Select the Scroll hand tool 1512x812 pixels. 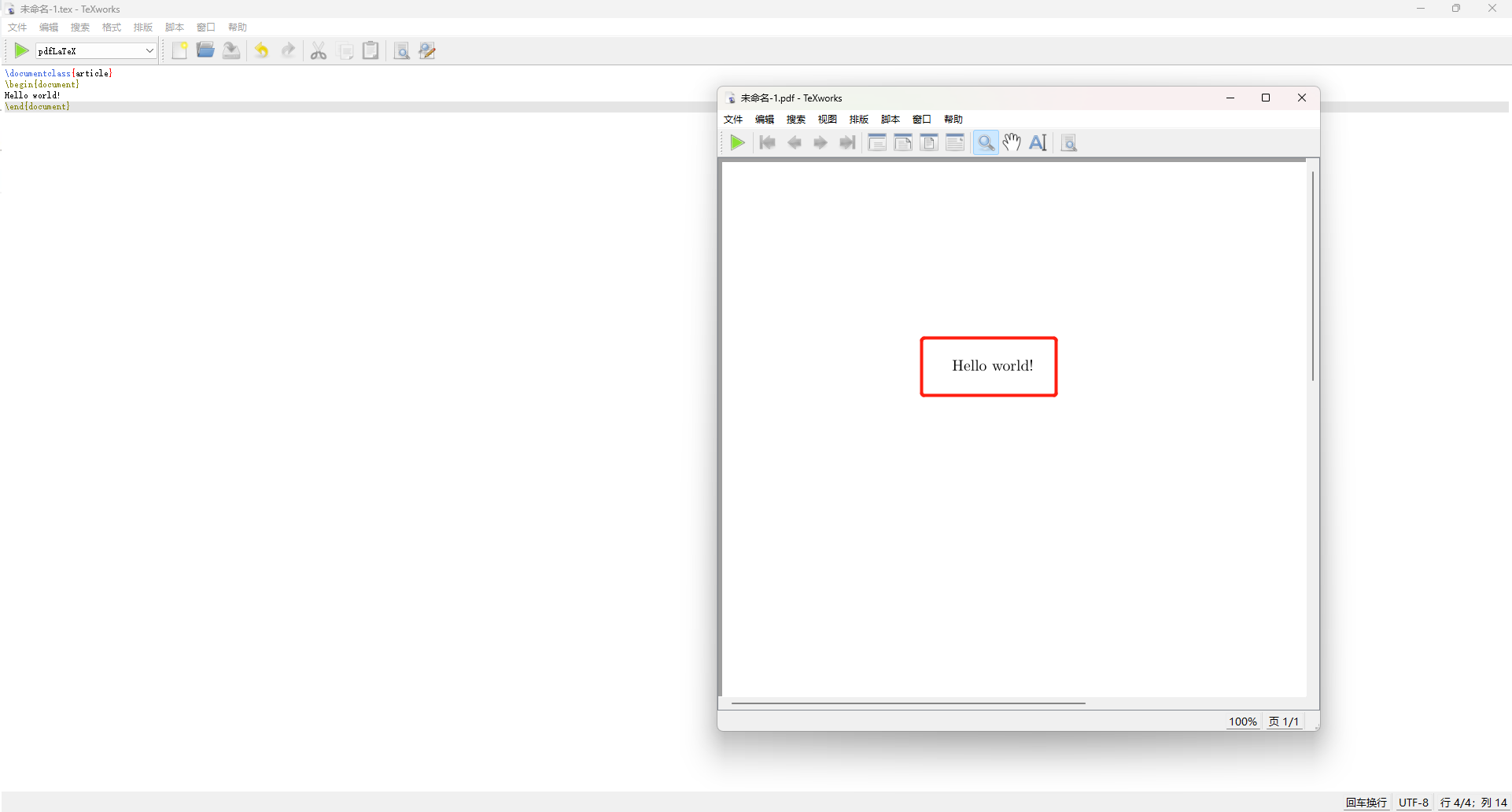pos(1012,142)
